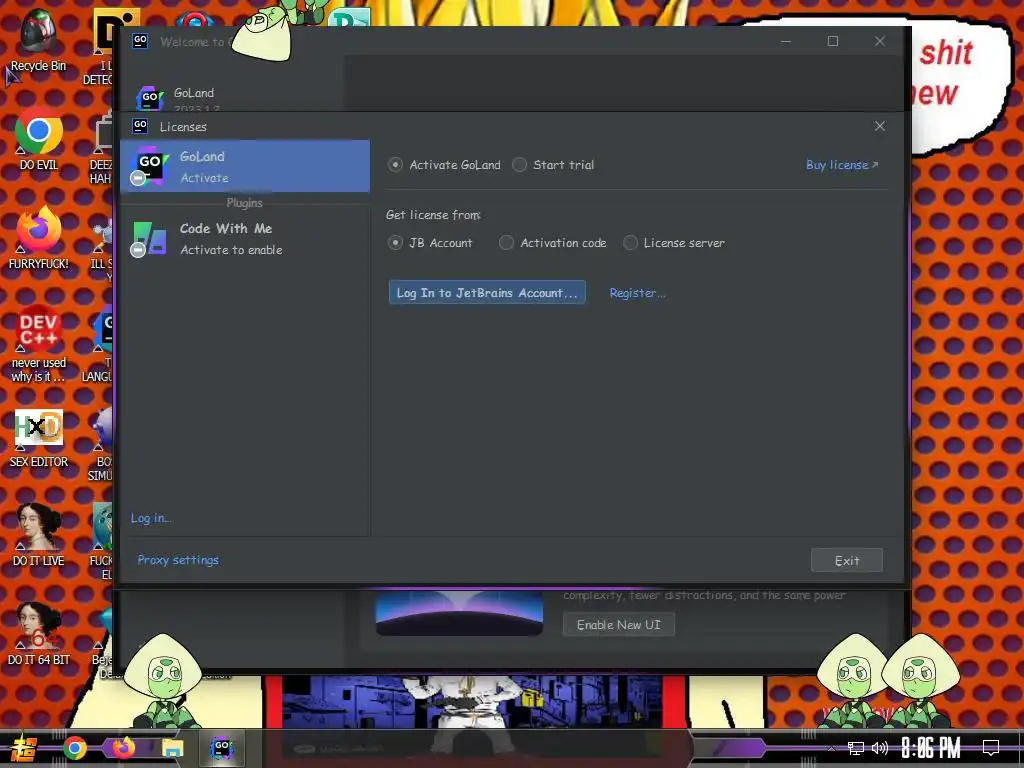Open the Dev C++ desktop shortcut
The height and width of the screenshot is (768, 1024).
coord(39,343)
